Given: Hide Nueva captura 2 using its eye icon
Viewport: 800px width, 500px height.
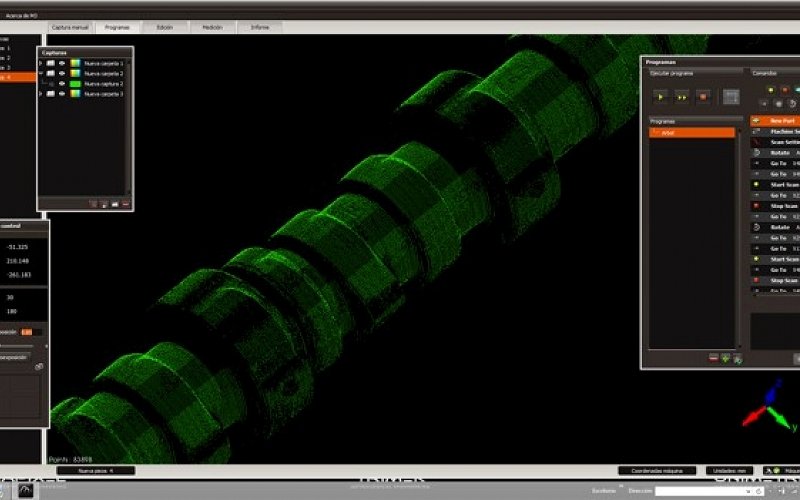Looking at the screenshot, I should pyautogui.click(x=62, y=84).
